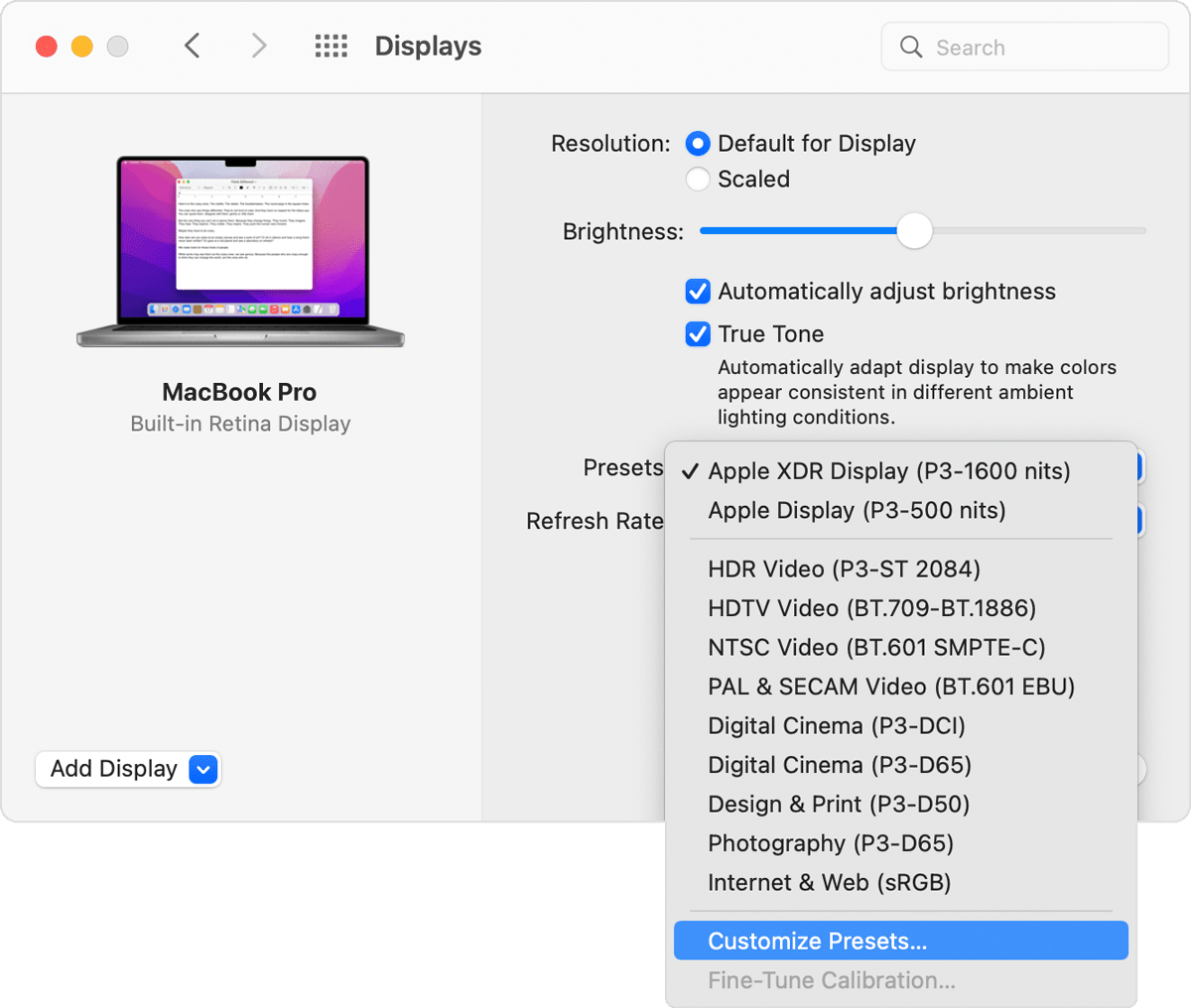Click the Refresh Rate label

point(595,521)
